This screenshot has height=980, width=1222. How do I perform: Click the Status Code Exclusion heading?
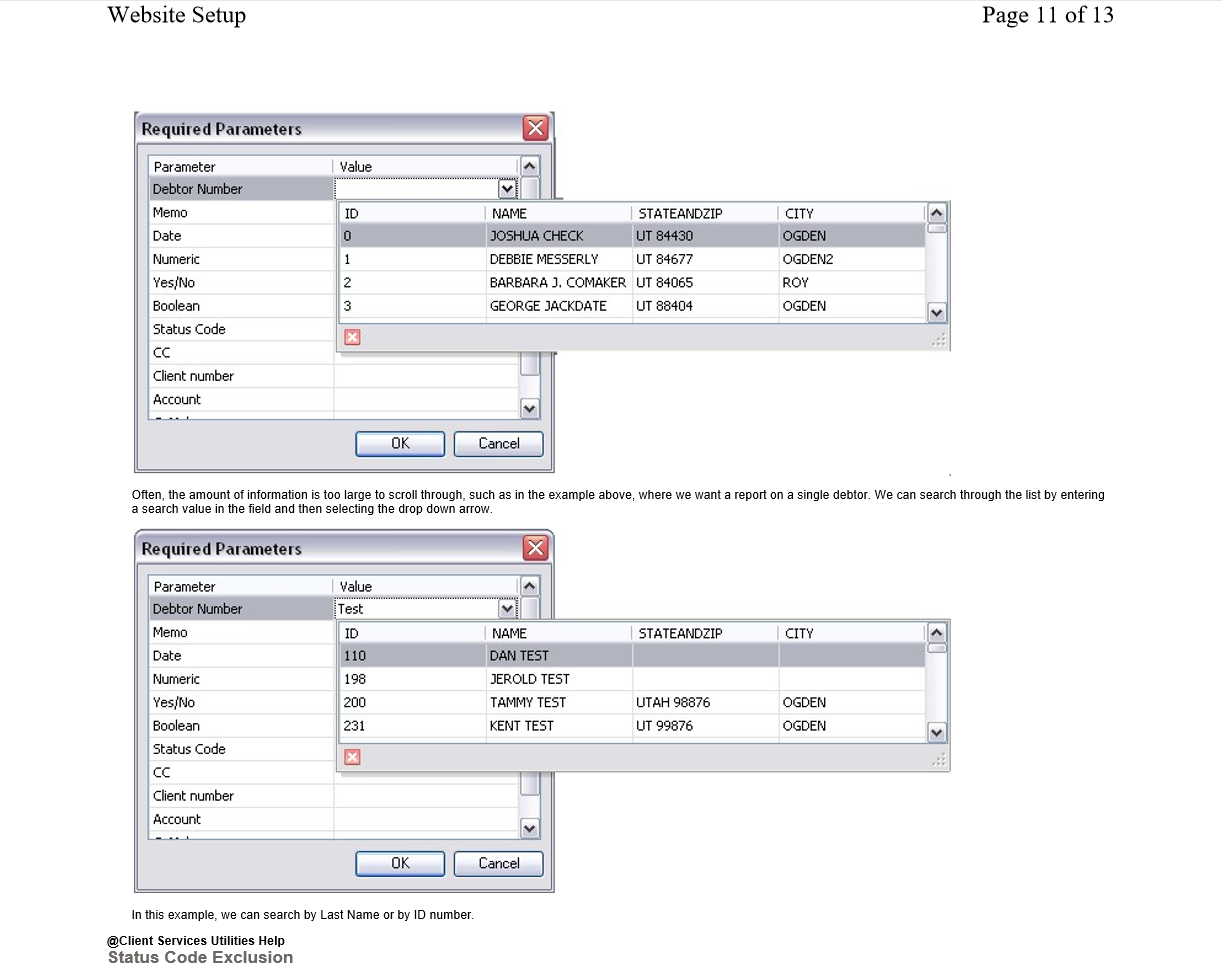201,957
